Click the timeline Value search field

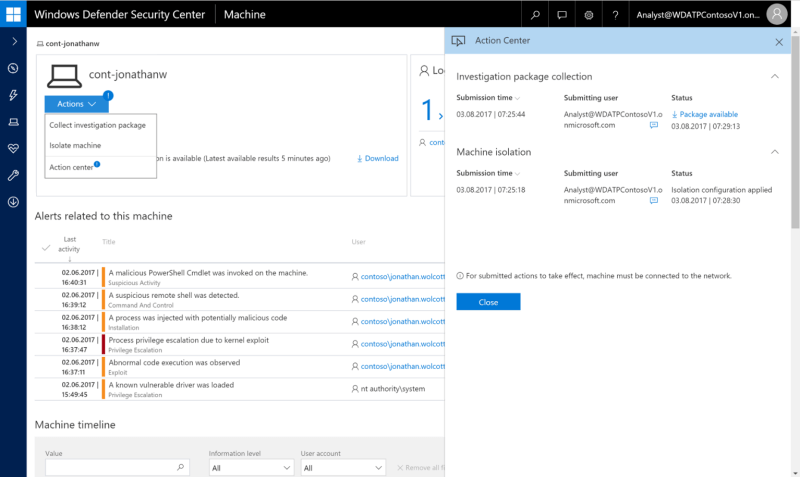117,467
